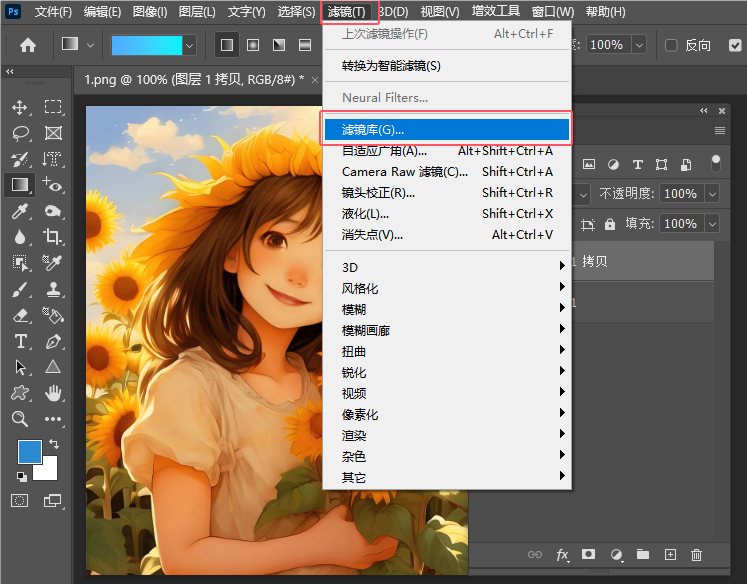The height and width of the screenshot is (584, 747).
Task: Select the Lasso tool
Action: pos(20,133)
